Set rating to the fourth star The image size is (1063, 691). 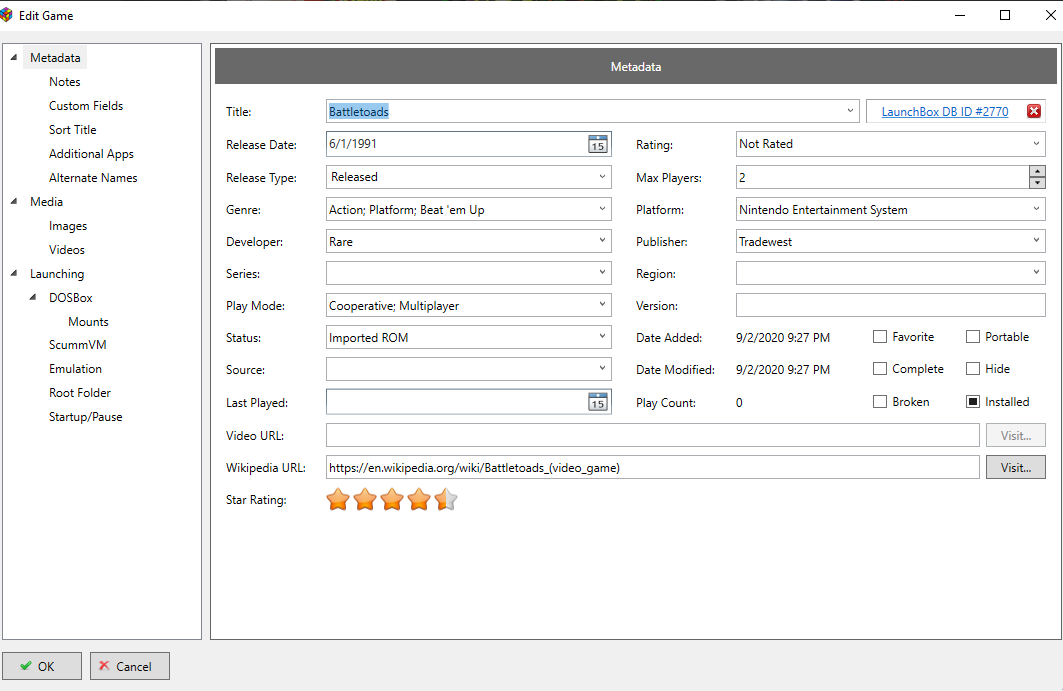419,500
